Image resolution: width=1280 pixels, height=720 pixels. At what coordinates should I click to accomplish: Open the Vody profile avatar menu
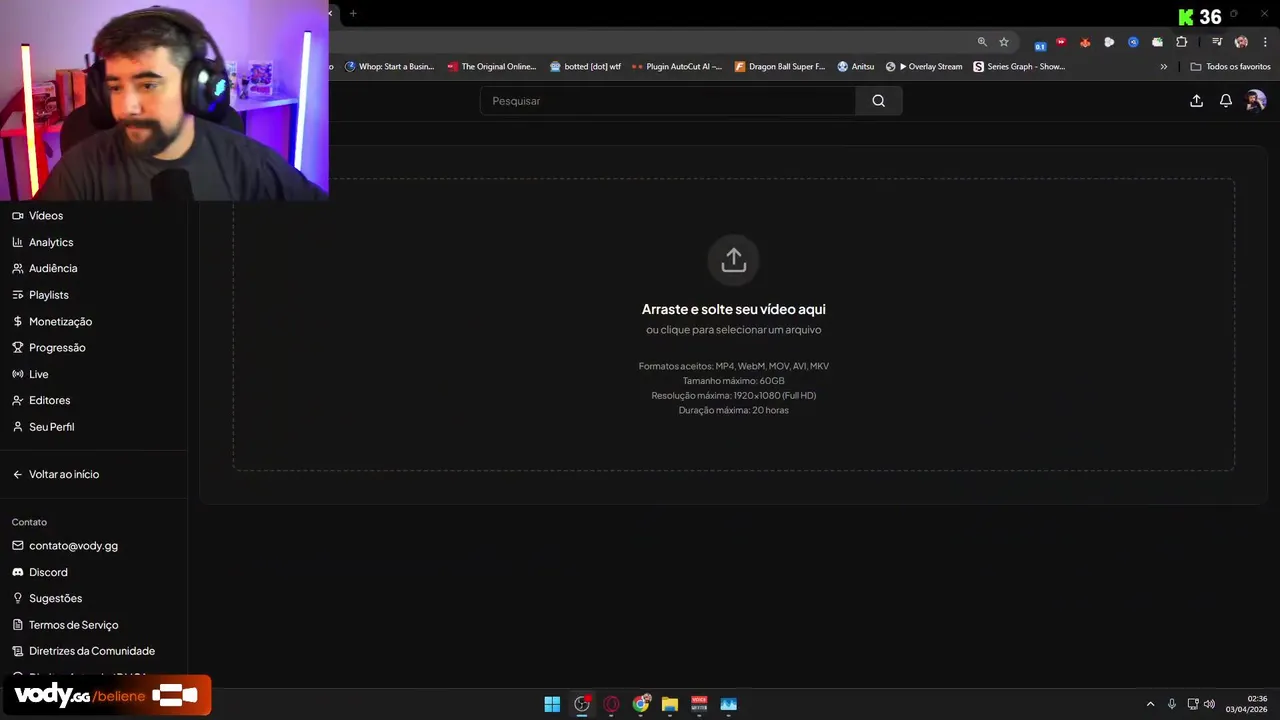coord(1255,101)
